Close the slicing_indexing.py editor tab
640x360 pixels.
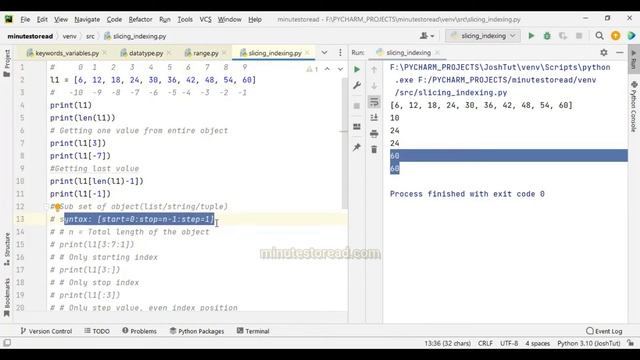tap(307, 53)
